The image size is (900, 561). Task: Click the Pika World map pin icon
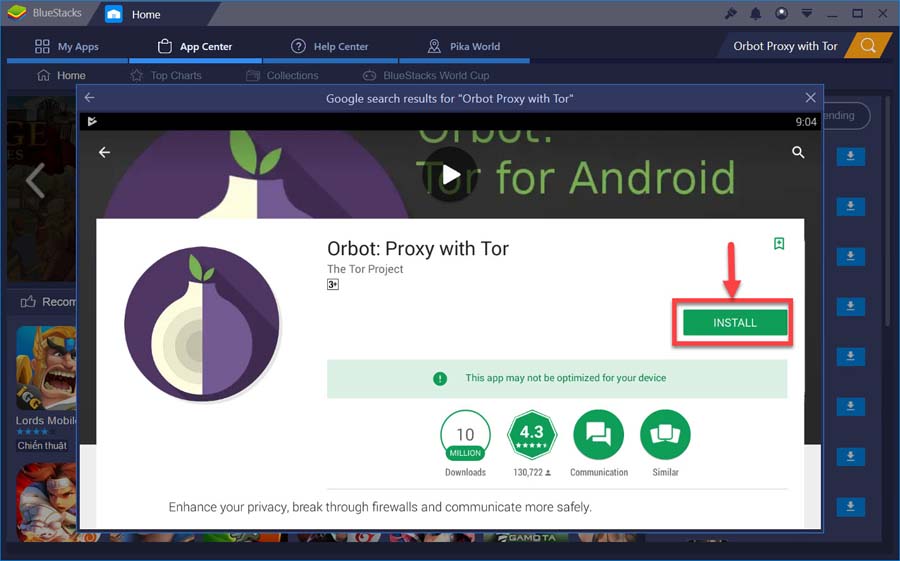pos(434,46)
